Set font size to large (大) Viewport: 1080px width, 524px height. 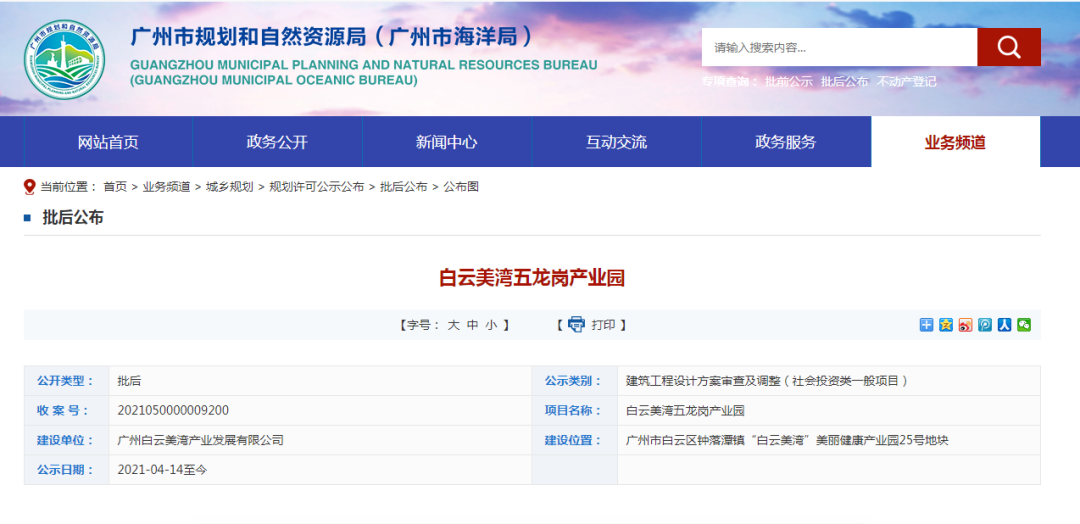click(x=453, y=325)
